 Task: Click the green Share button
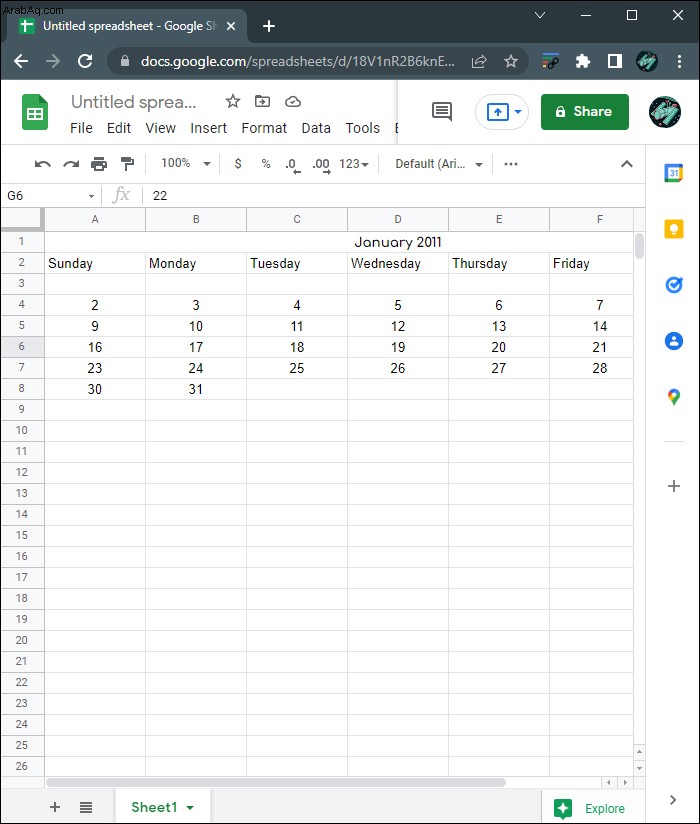click(x=584, y=111)
